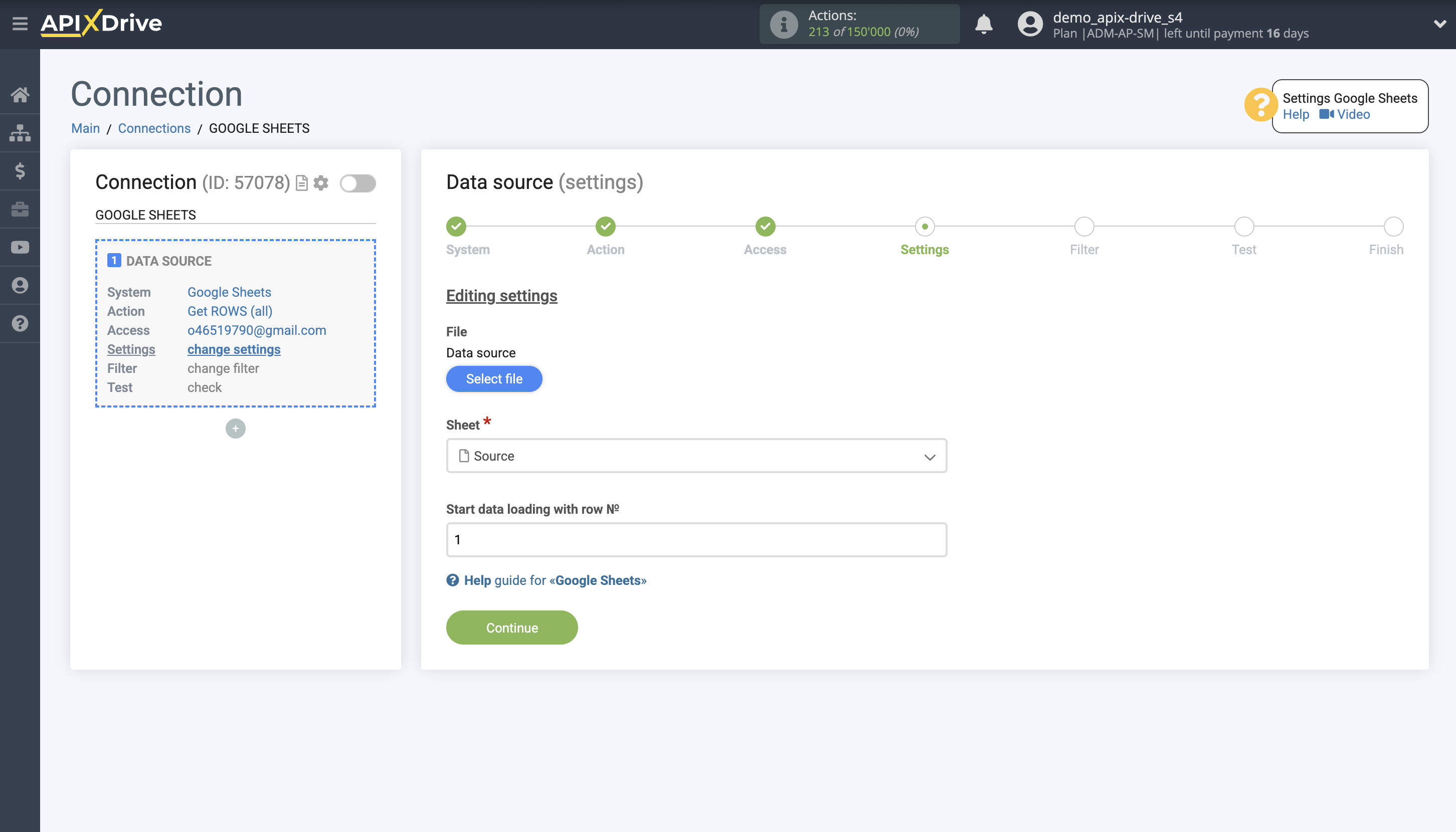This screenshot has height=832, width=1456.
Task: Go to Connections in the breadcrumb
Action: pos(154,128)
